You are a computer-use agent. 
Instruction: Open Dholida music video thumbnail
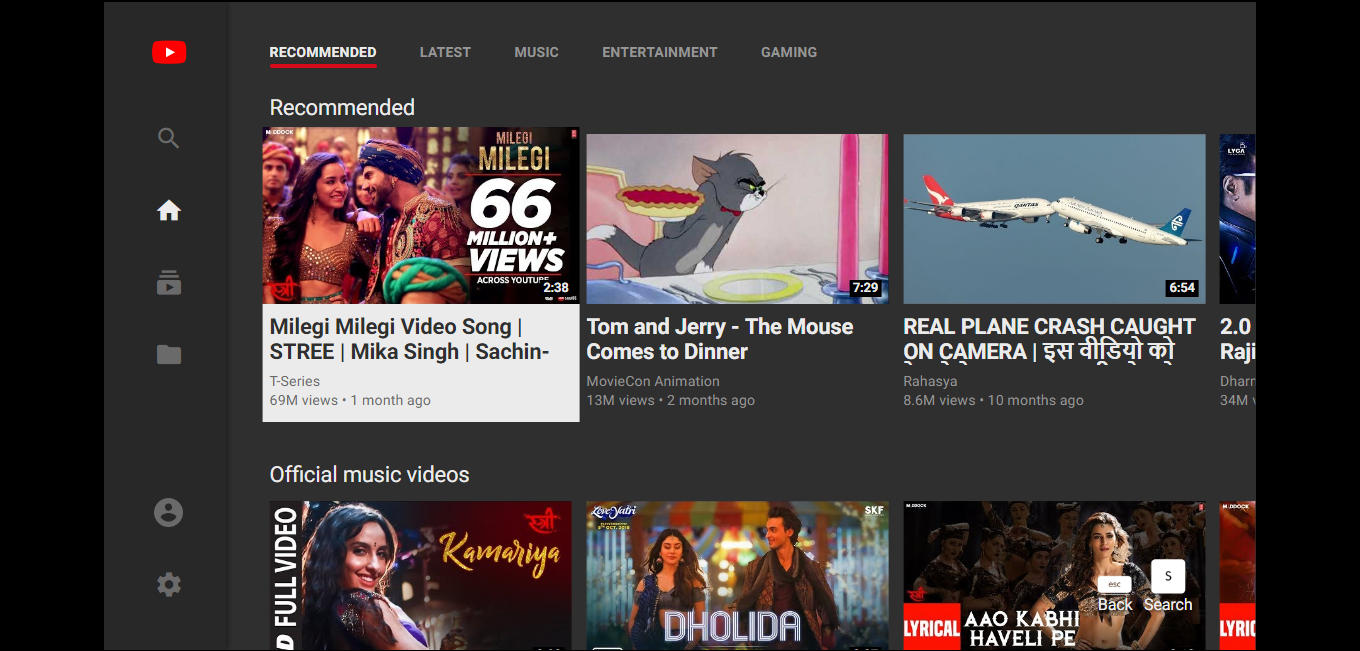(x=737, y=576)
